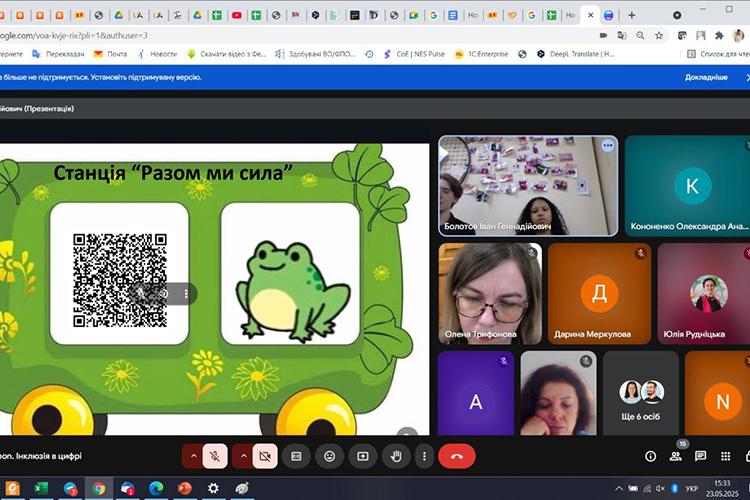Open Excel from the taskbar
Screen dimensions: 750x500
tap(41, 489)
